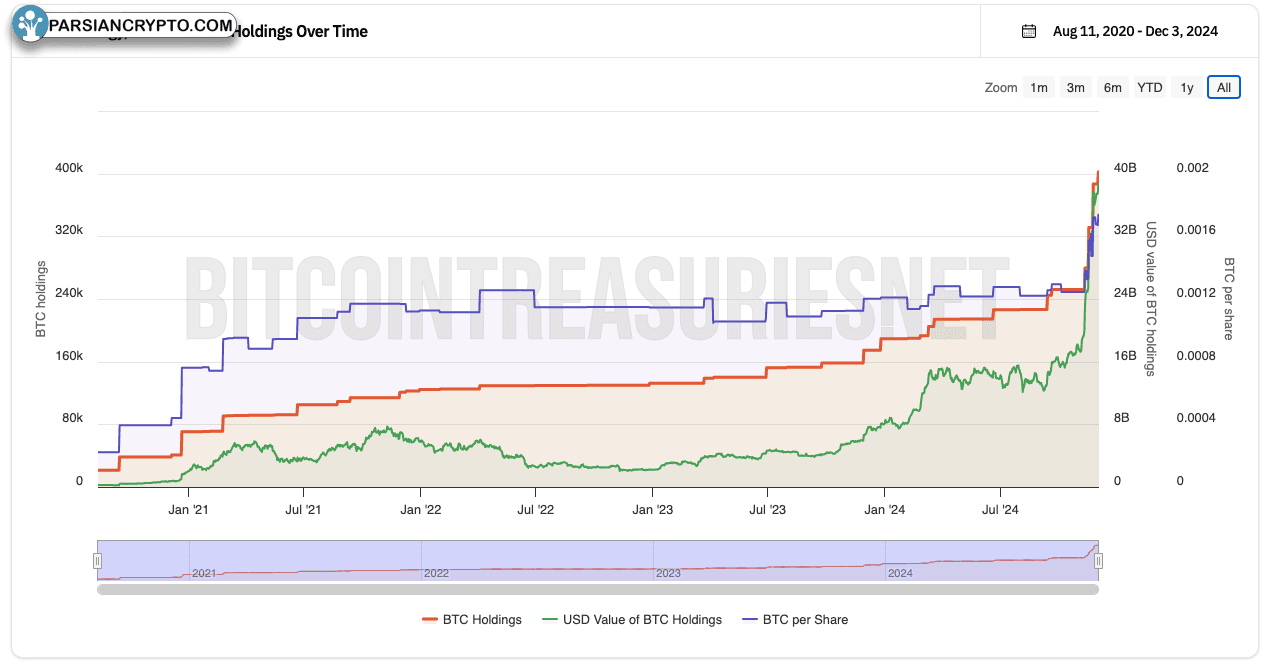Click the PARSIANCRYPTO.COM watermark text
The height and width of the screenshot is (670, 1286).
click(141, 24)
